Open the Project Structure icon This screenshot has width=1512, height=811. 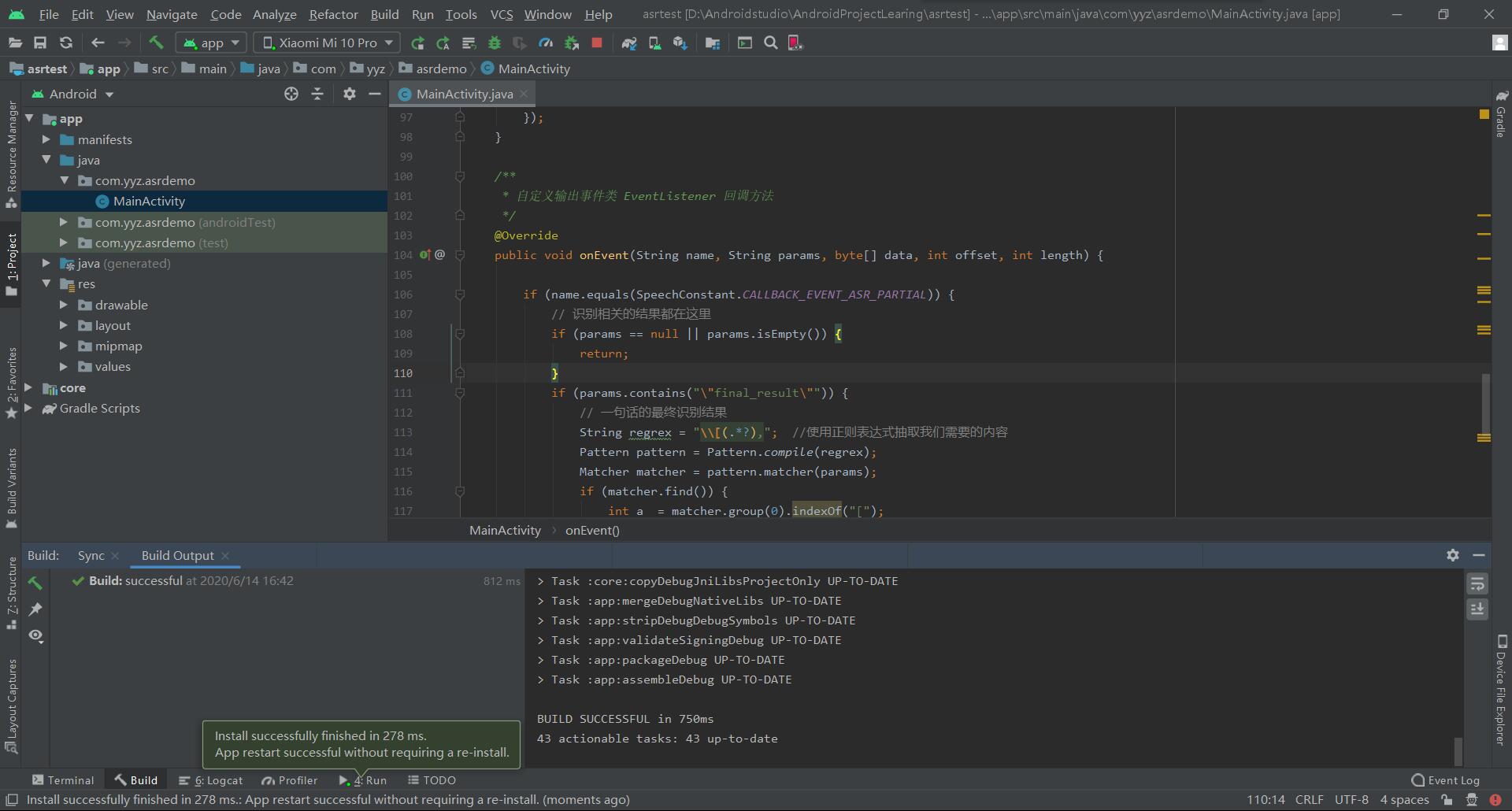click(713, 43)
